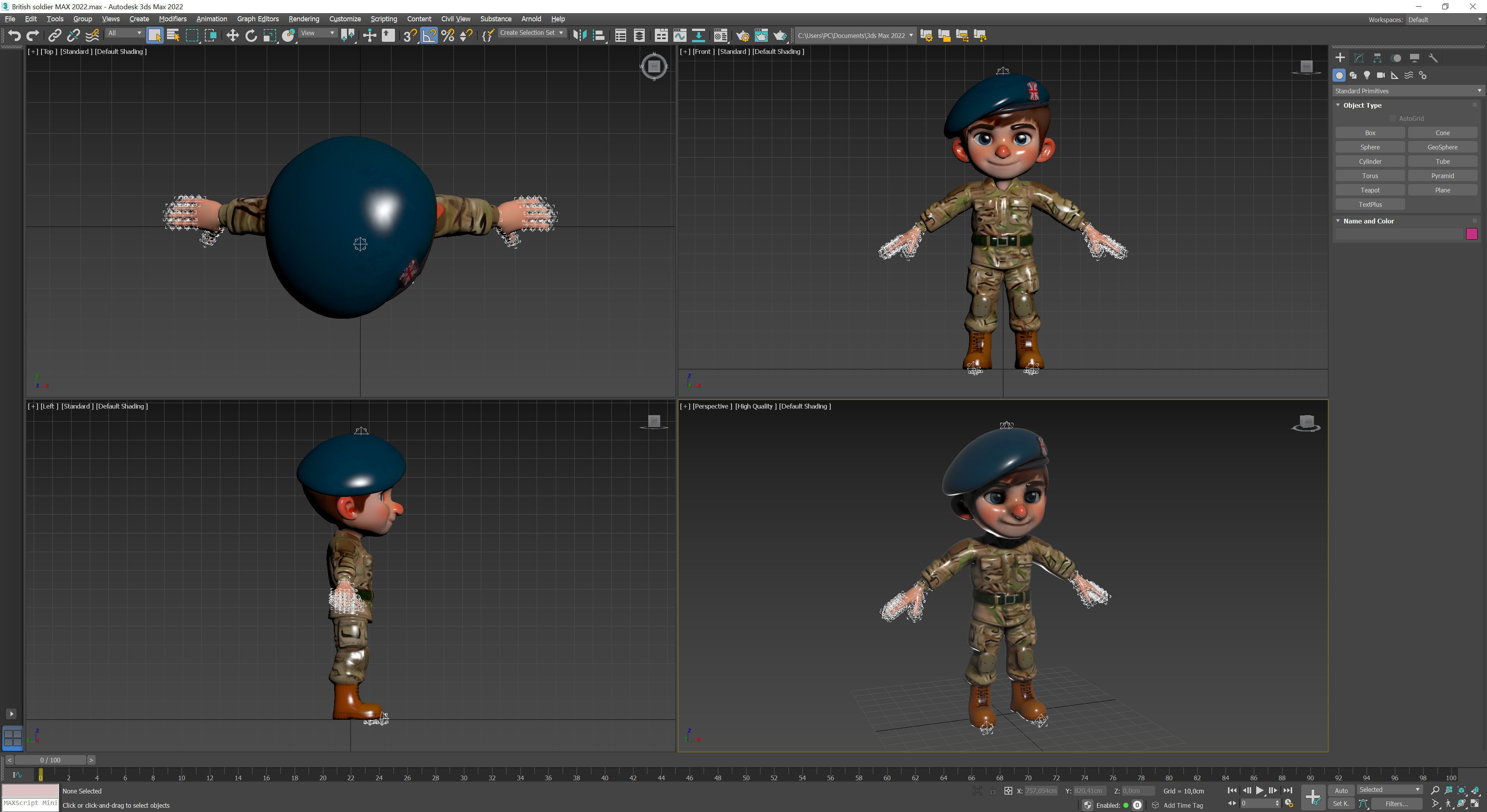
Task: Click the Zoom Extents All icon
Action: click(1475, 791)
